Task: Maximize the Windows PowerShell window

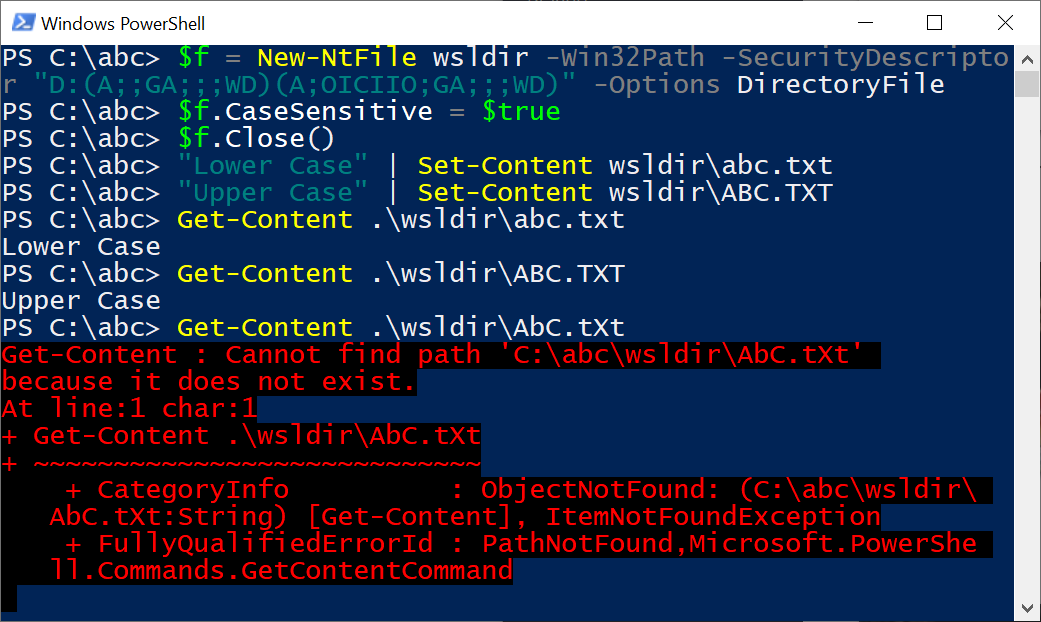Action: 934,23
